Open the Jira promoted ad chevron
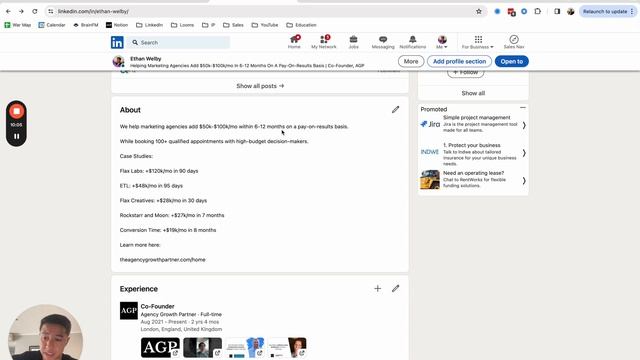Image resolution: width=640 pixels, height=360 pixels. coord(524,125)
